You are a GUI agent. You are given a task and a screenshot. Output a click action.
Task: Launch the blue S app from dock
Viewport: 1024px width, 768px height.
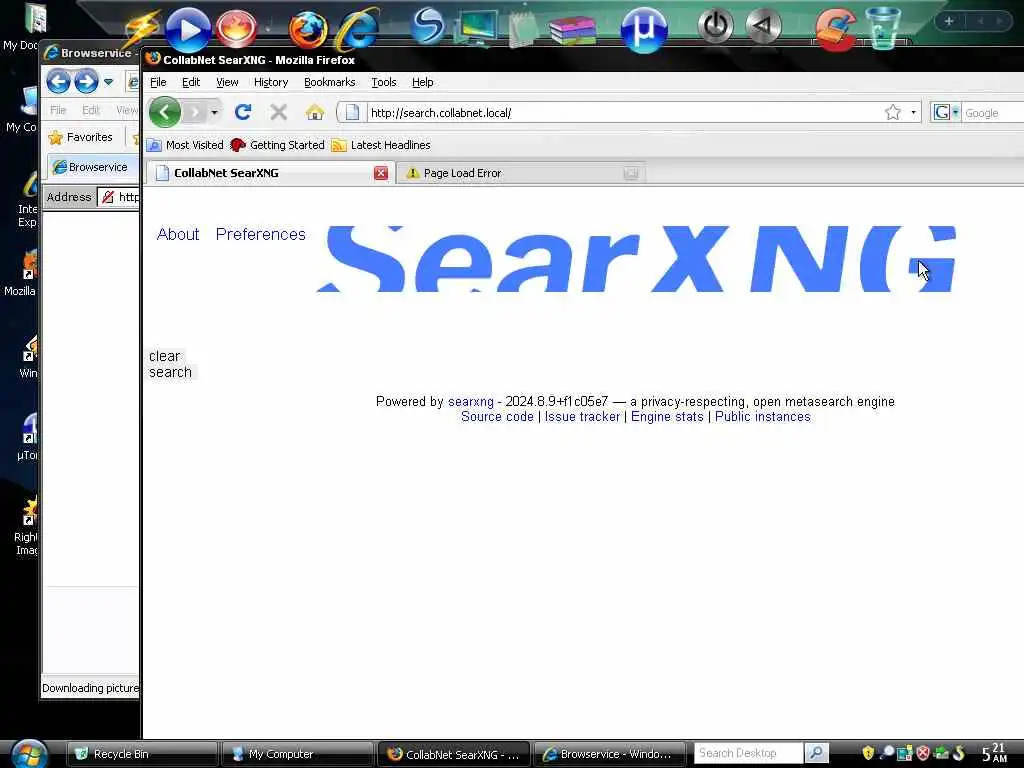[x=428, y=26]
